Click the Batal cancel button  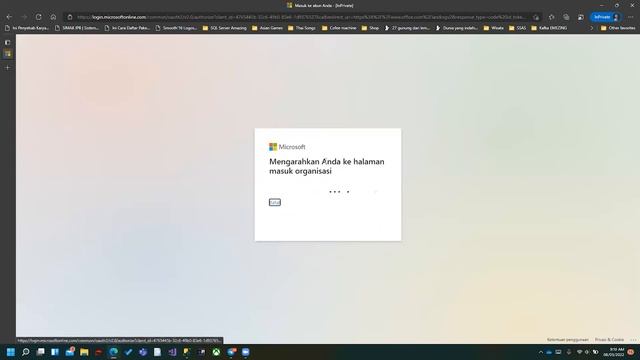point(275,202)
